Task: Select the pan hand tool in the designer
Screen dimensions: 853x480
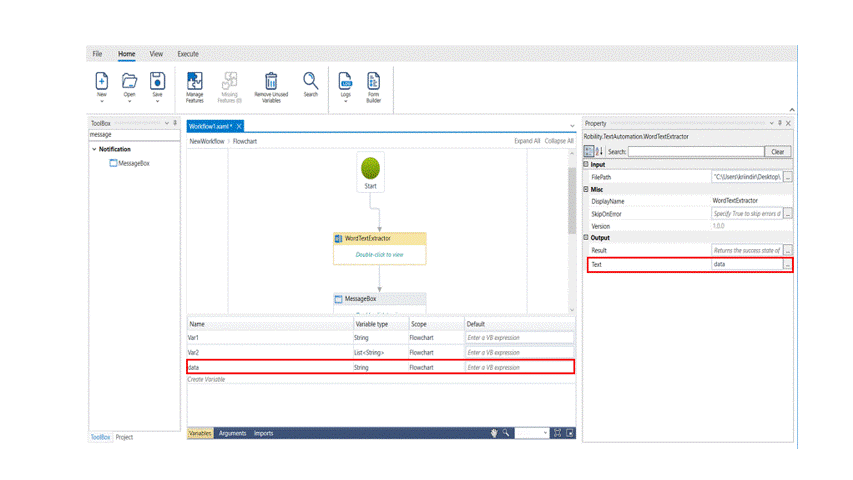Action: [x=493, y=433]
